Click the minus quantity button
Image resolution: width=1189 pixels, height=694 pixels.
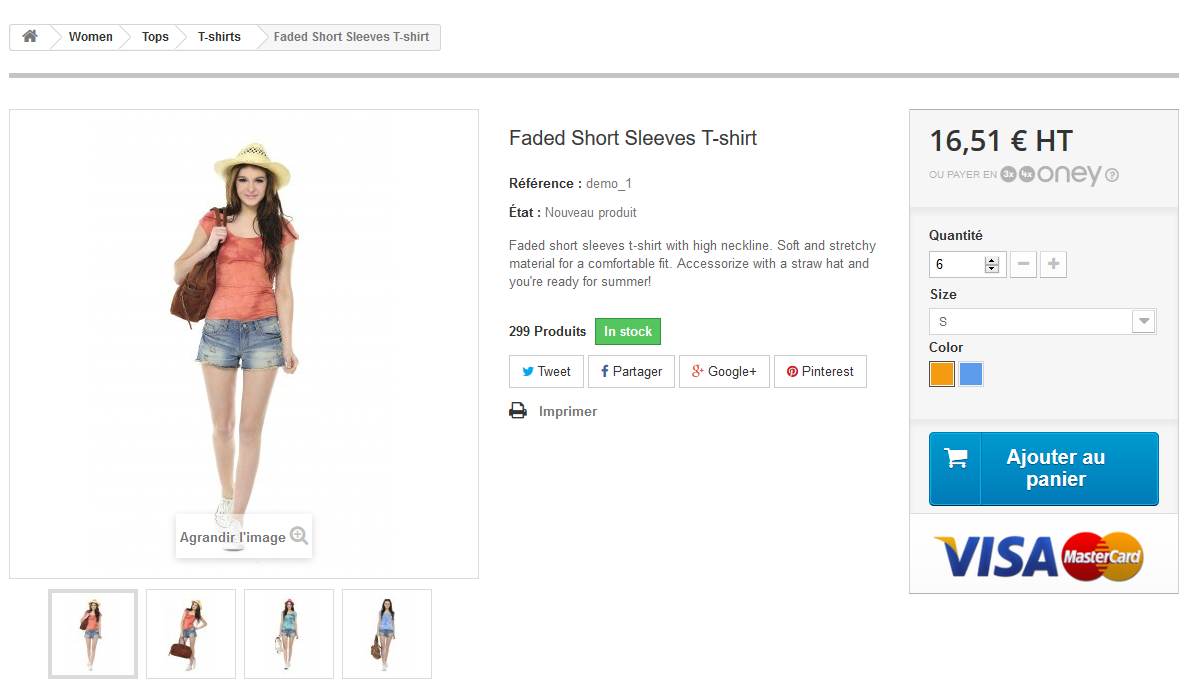1023,264
